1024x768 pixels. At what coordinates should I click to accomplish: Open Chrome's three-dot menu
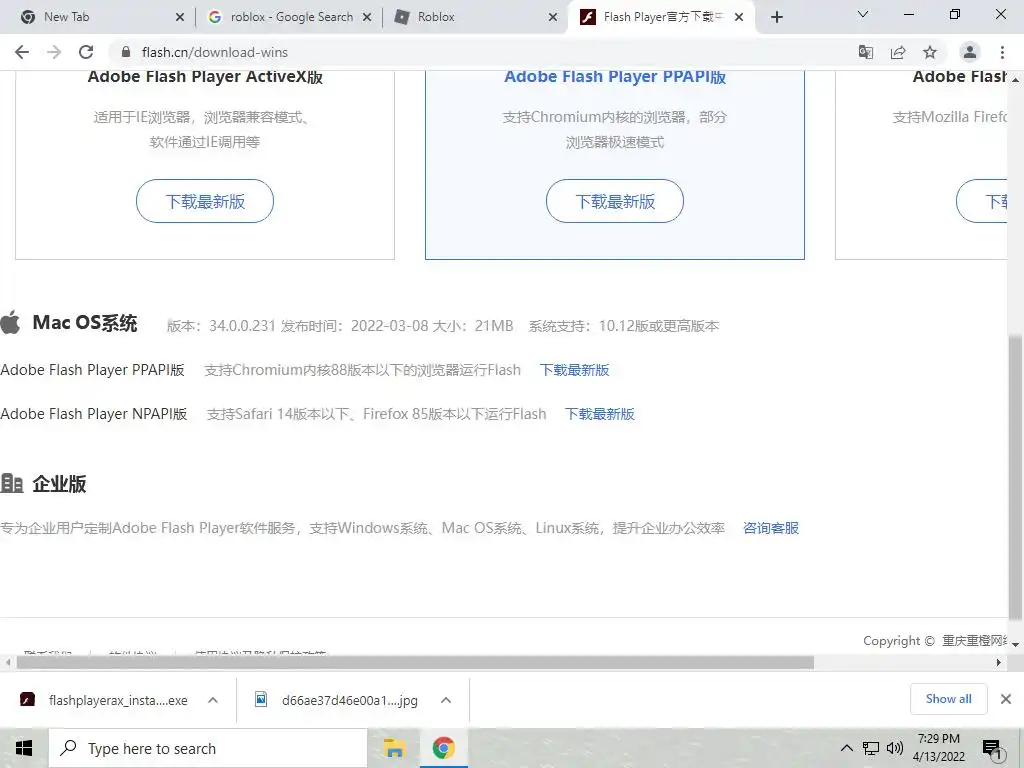click(x=1002, y=52)
